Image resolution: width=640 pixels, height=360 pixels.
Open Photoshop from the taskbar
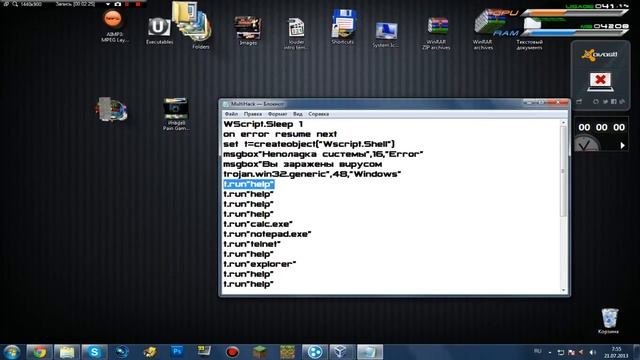[177, 351]
